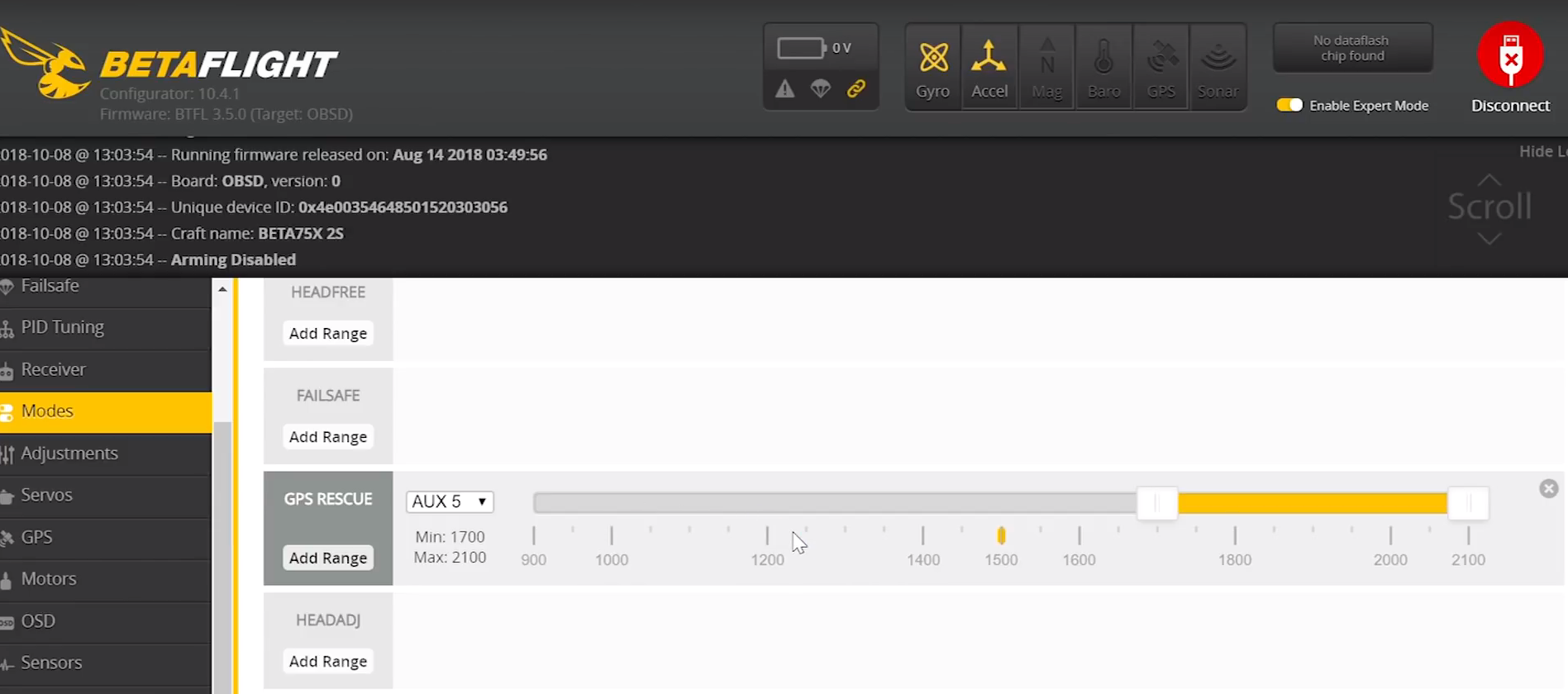Add Range for HEADFREE mode
The image size is (1568, 694).
point(328,334)
